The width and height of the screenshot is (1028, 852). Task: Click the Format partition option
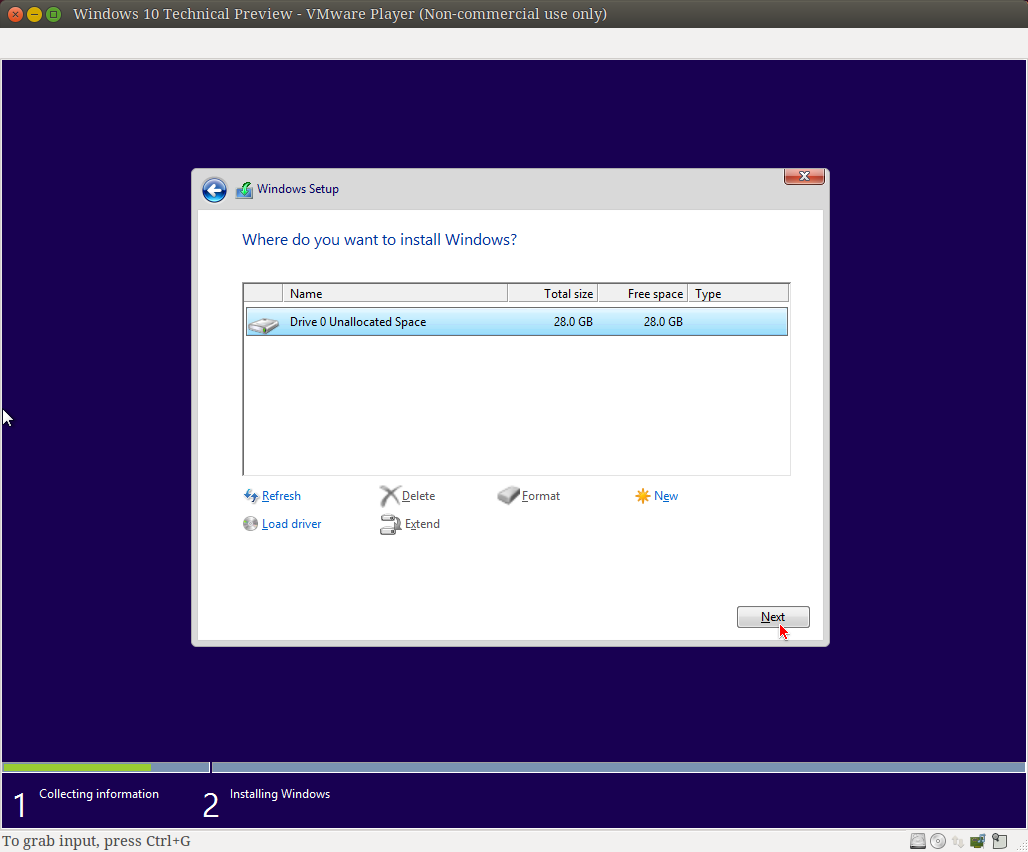click(x=528, y=495)
